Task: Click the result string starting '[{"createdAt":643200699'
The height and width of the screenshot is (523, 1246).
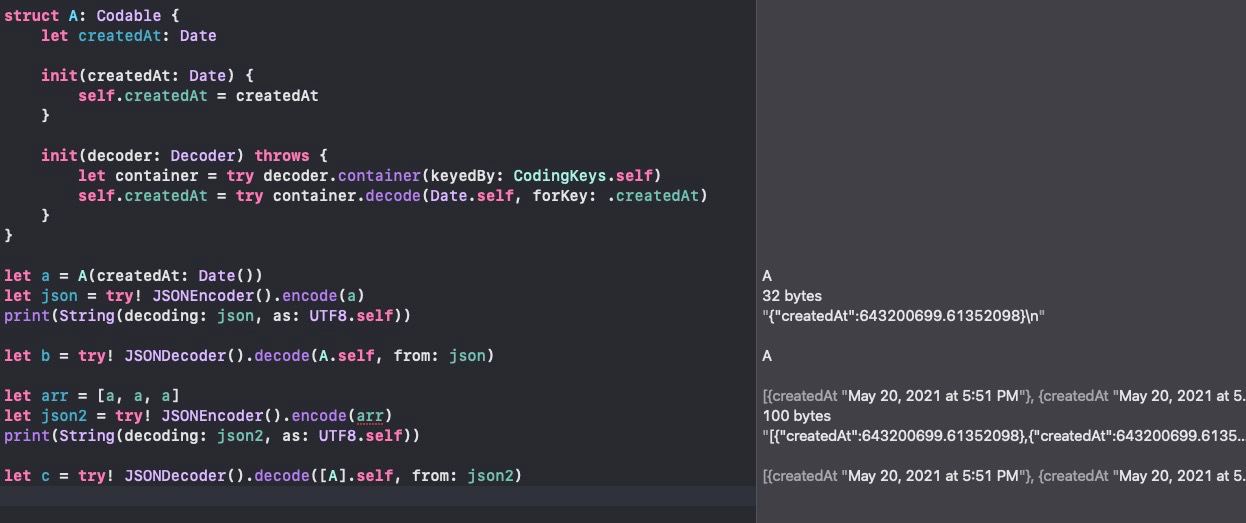Action: tap(1003, 436)
